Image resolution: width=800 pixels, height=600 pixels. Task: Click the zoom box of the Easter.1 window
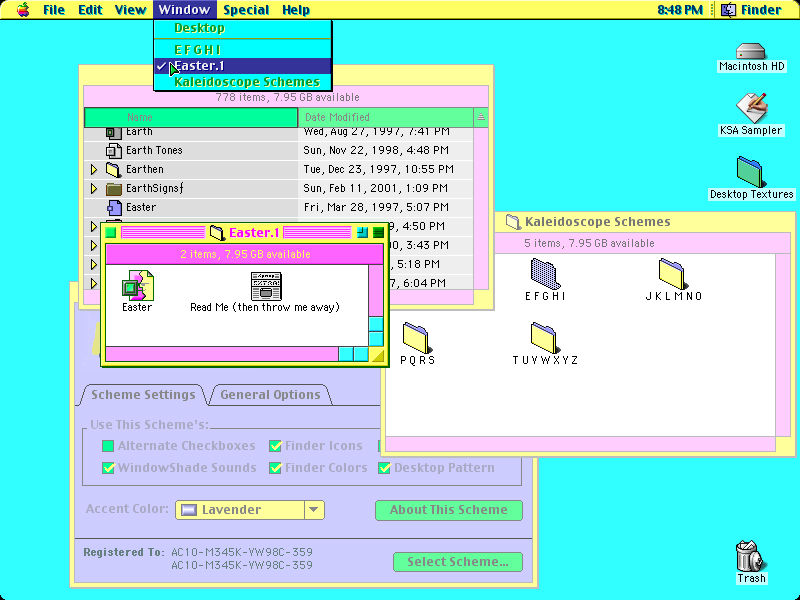[x=362, y=233]
